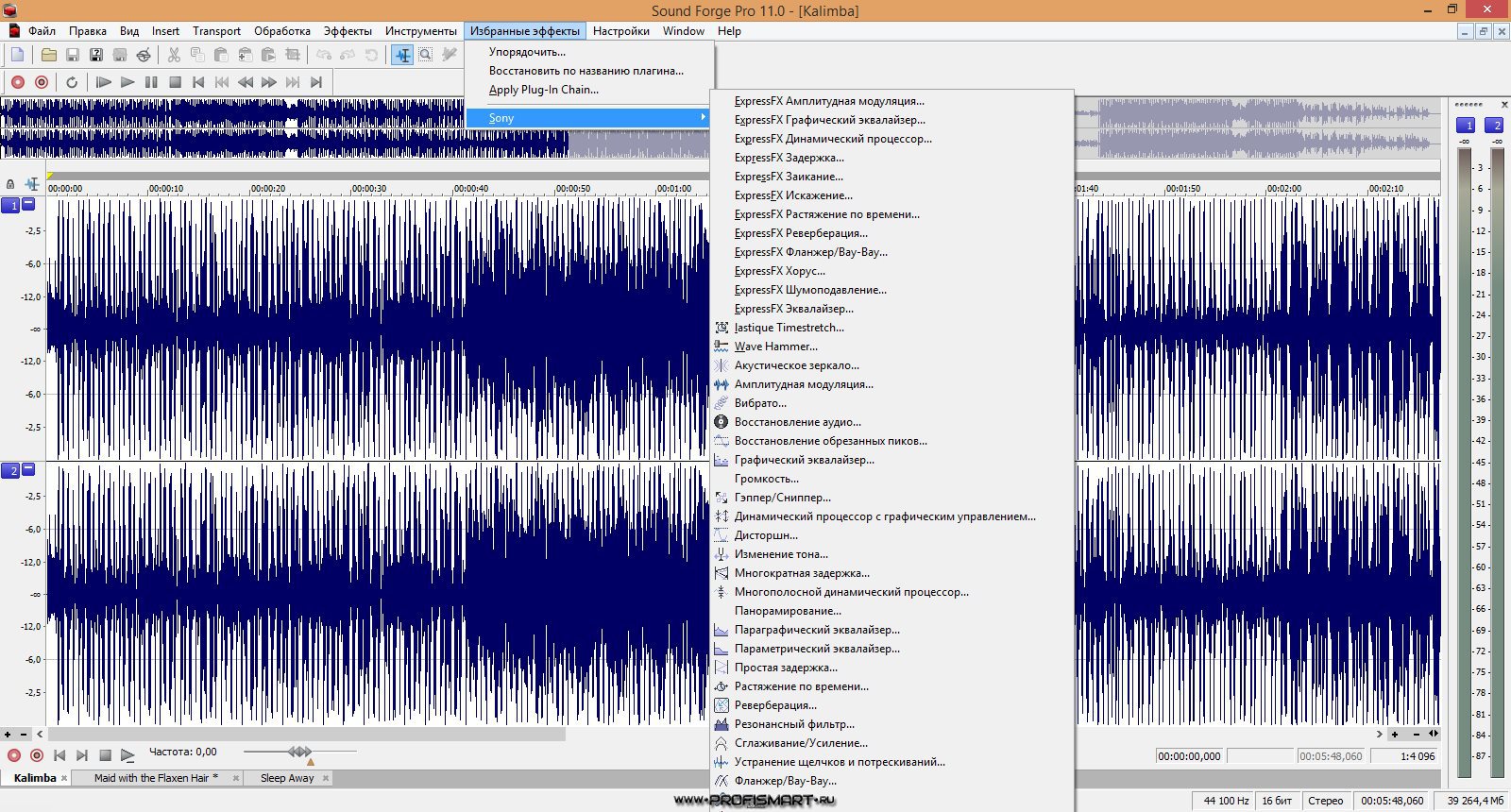Click the Paste clipboard icon

click(x=221, y=55)
